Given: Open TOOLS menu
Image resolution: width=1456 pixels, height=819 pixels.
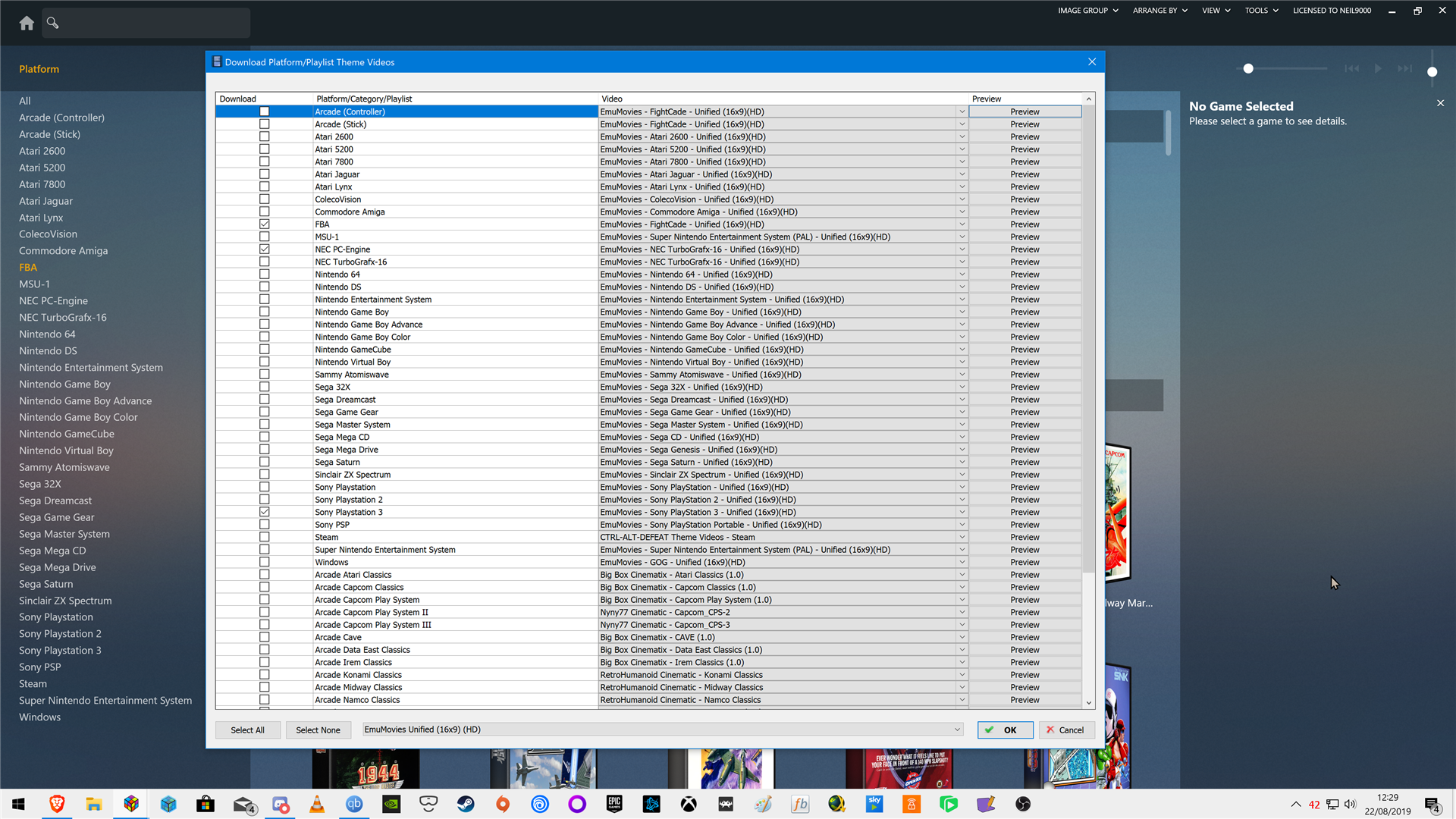Looking at the screenshot, I should point(1261,11).
